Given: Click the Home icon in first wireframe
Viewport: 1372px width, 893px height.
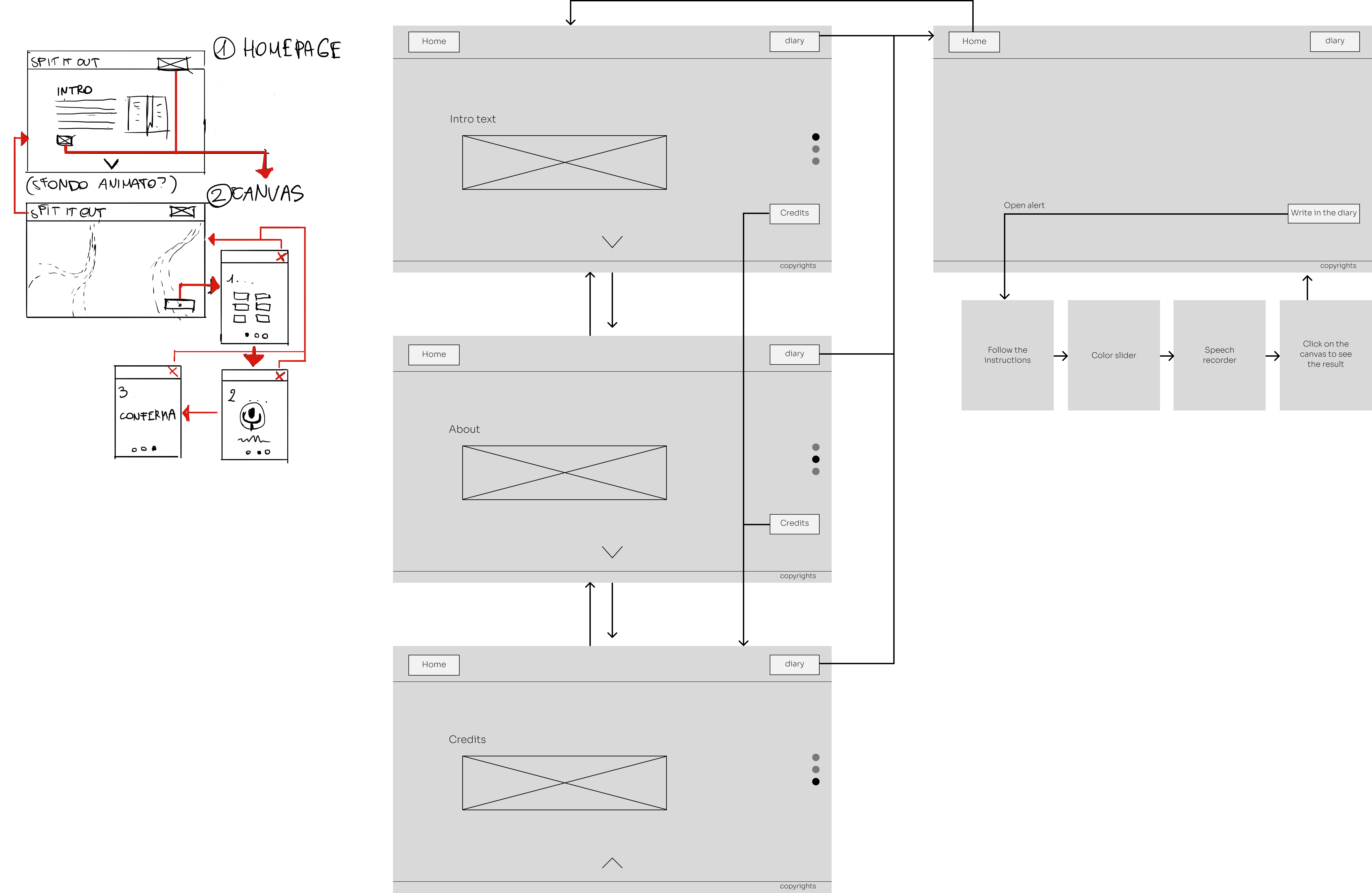Looking at the screenshot, I should 434,41.
